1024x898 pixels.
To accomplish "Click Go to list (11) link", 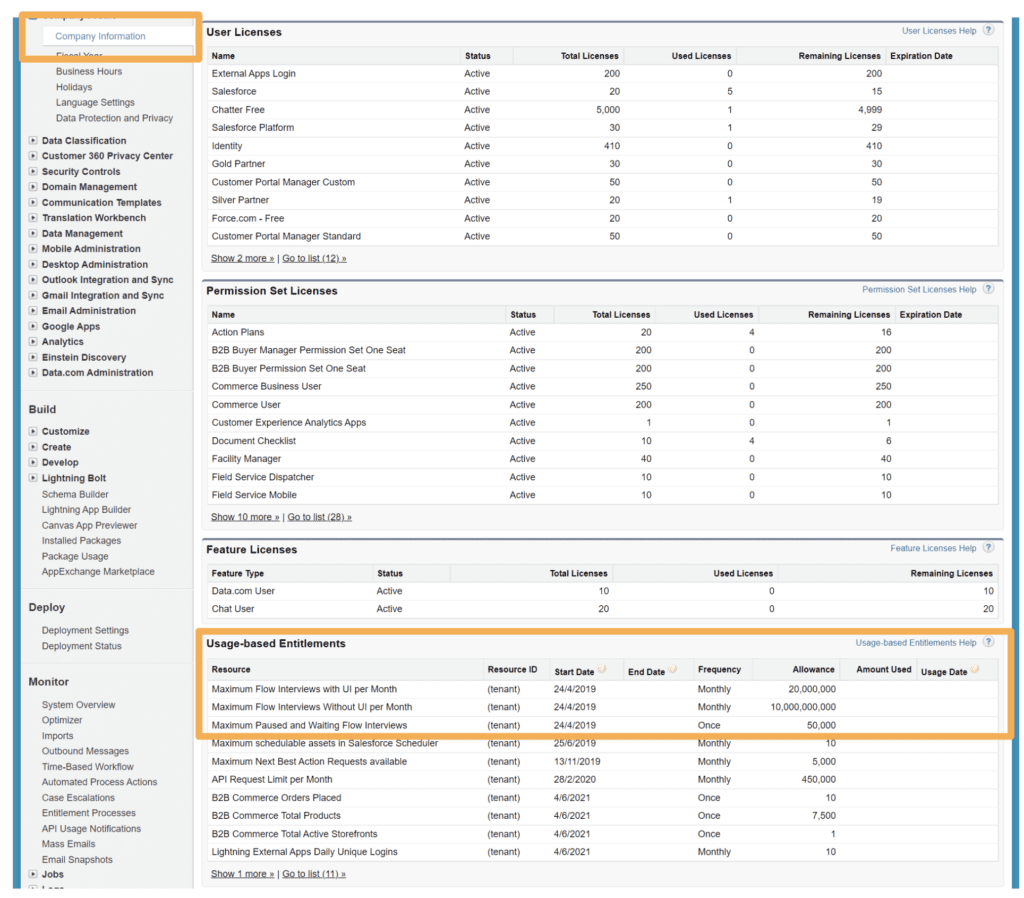I will pos(314,874).
